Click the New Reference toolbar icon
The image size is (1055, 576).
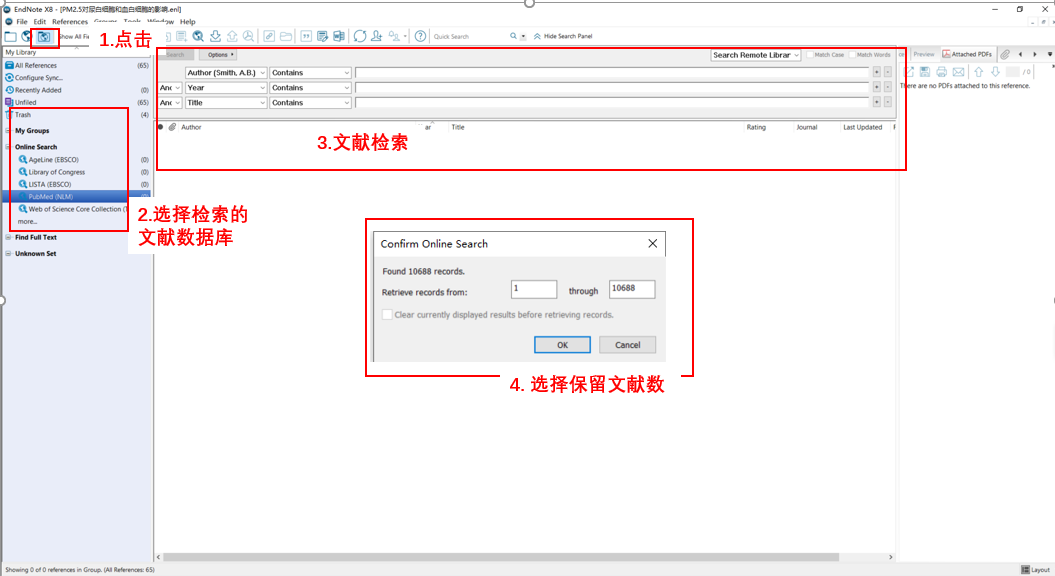[x=181, y=36]
